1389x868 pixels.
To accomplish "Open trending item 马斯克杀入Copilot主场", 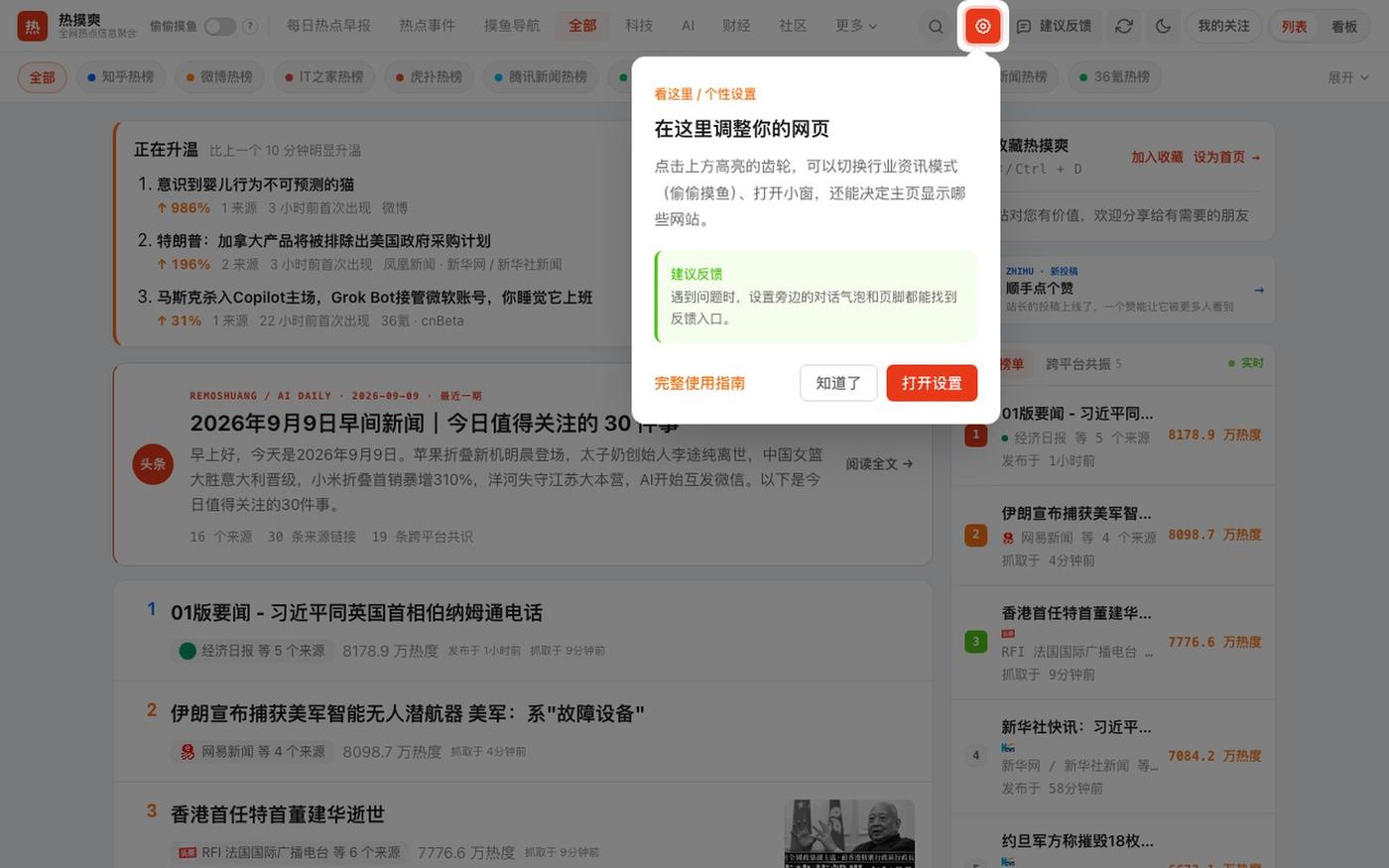I will point(374,297).
